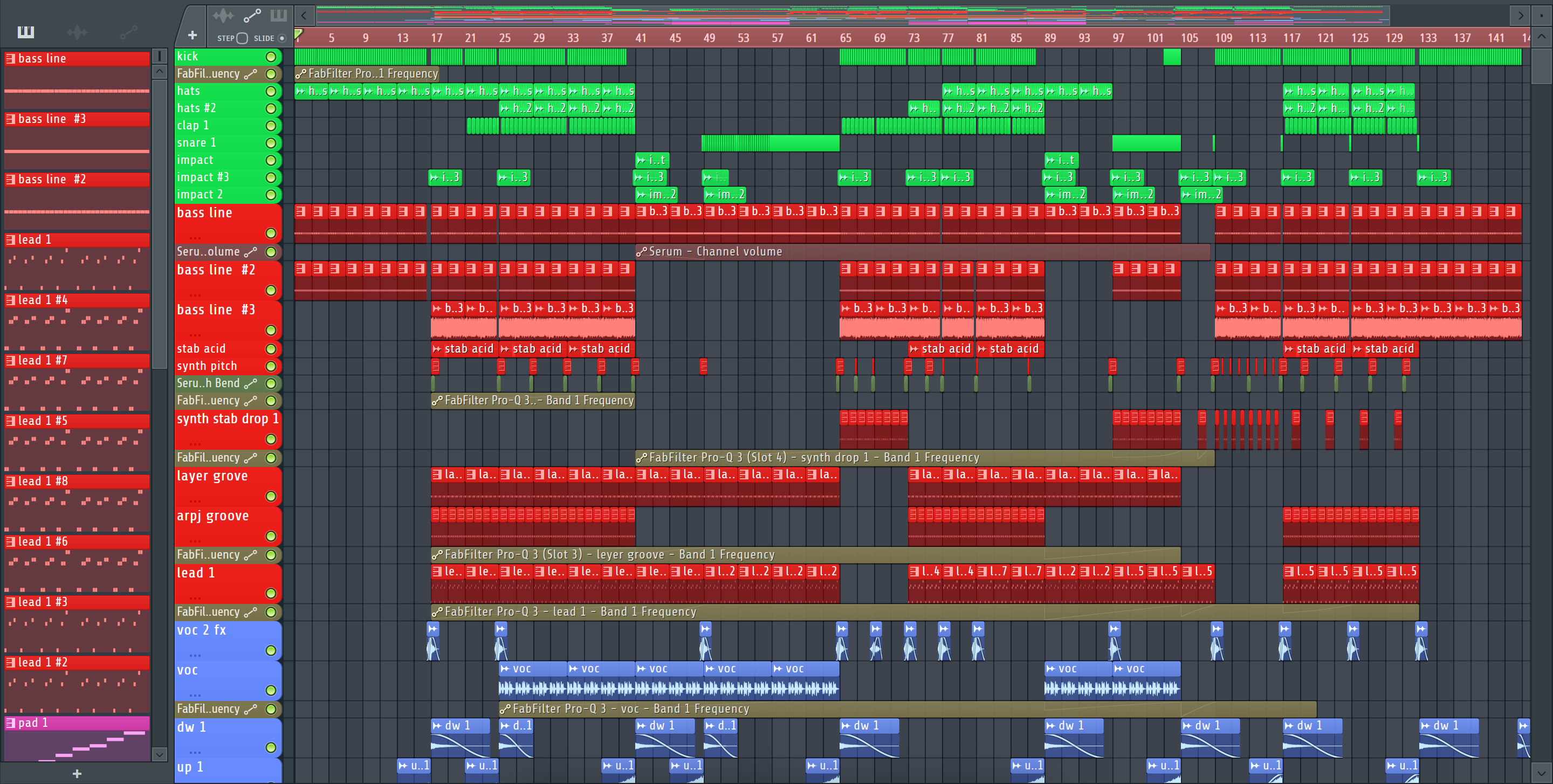Click the pattern icon beside lead 1 #4
This screenshot has width=1553, height=784.
click(x=10, y=300)
